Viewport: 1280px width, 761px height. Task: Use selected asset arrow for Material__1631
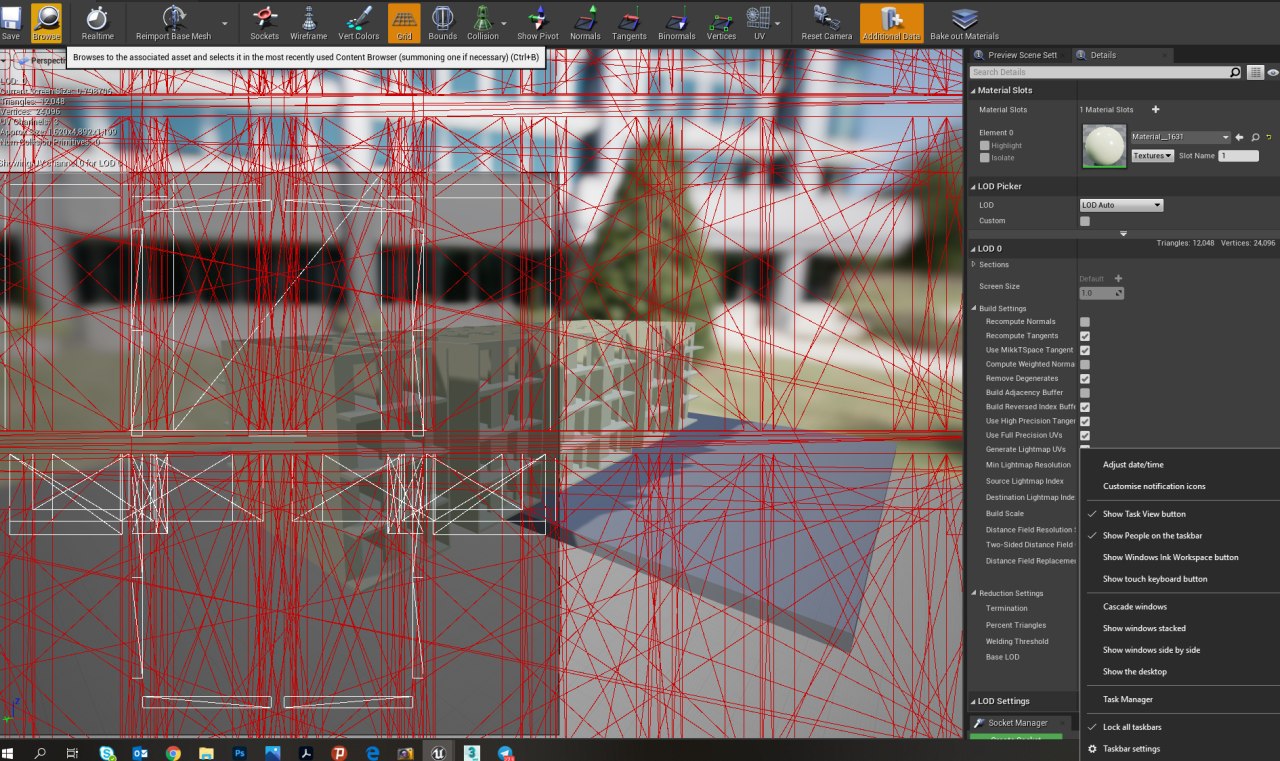pos(1240,137)
